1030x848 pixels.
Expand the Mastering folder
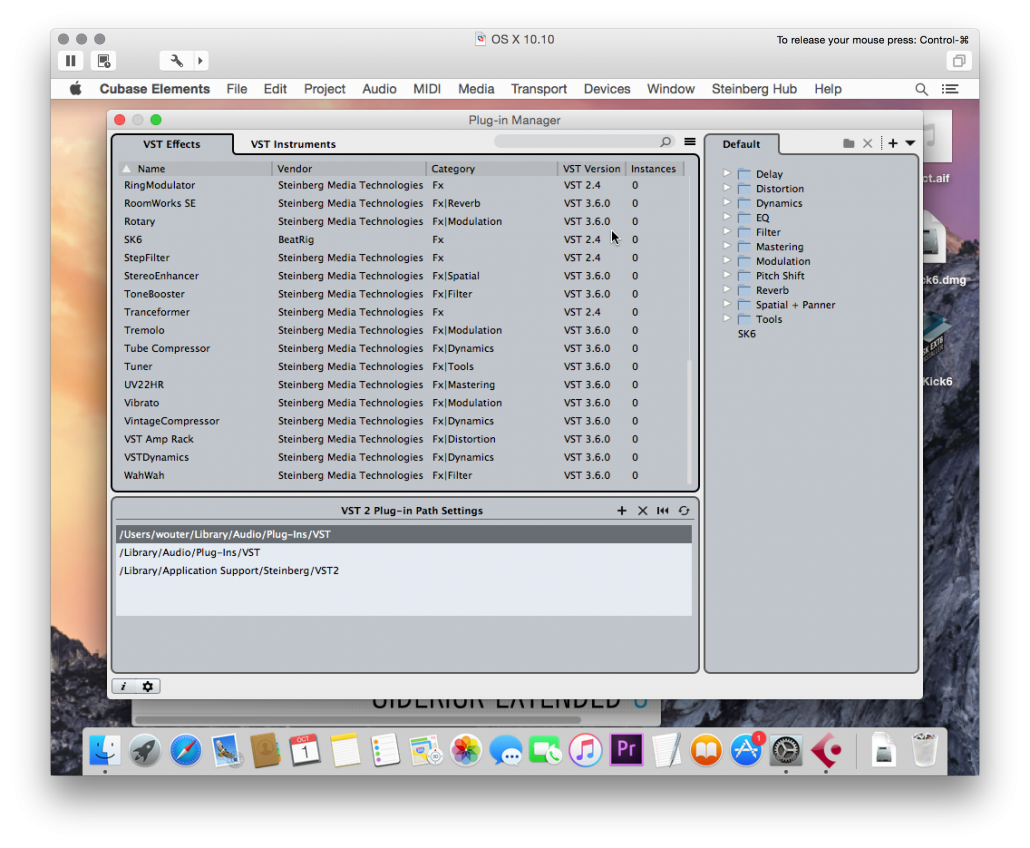[727, 246]
